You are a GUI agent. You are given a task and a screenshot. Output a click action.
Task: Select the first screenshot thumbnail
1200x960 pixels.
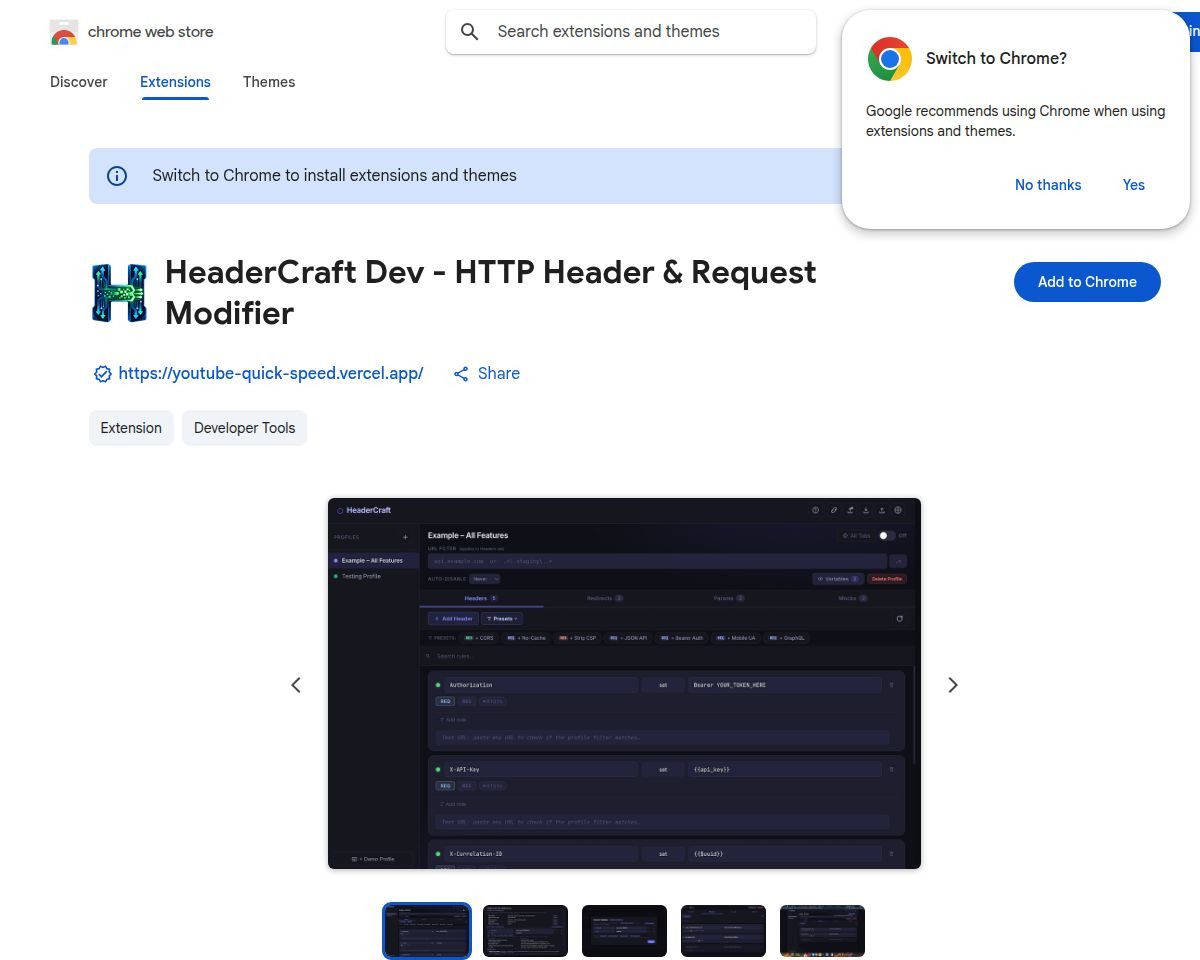click(x=427, y=931)
